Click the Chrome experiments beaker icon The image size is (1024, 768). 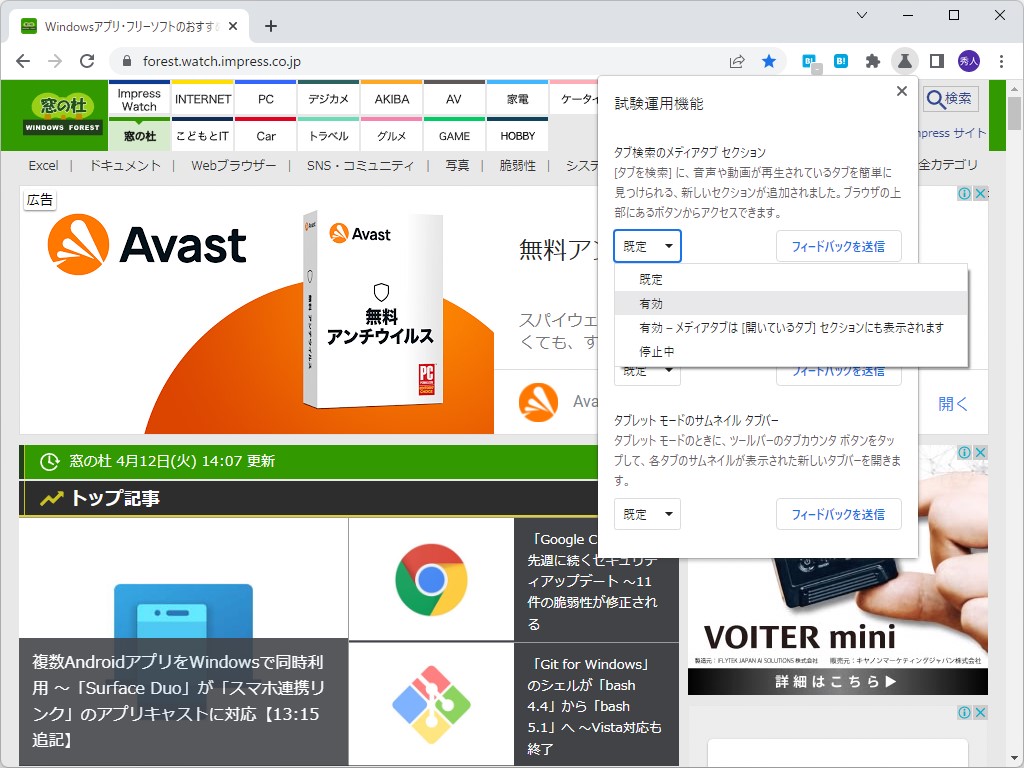click(x=904, y=60)
